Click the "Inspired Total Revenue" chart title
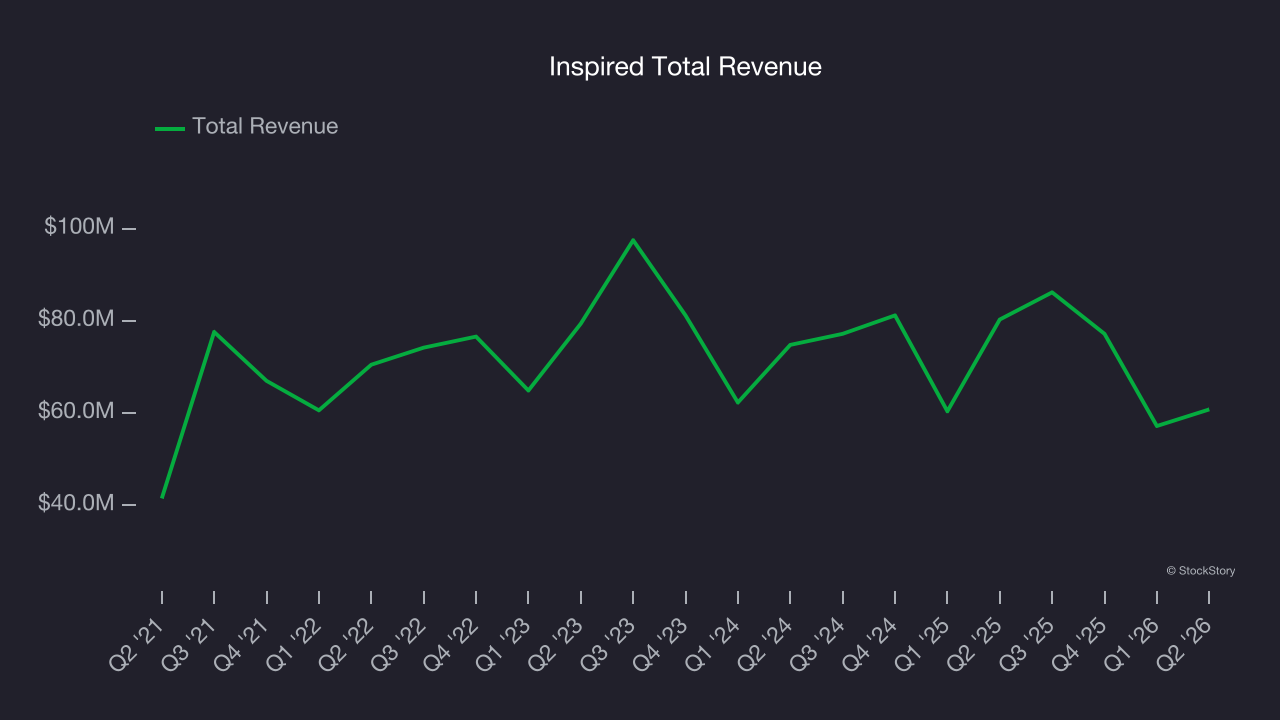Screen dimensions: 1280x720 pyautogui.click(x=685, y=67)
